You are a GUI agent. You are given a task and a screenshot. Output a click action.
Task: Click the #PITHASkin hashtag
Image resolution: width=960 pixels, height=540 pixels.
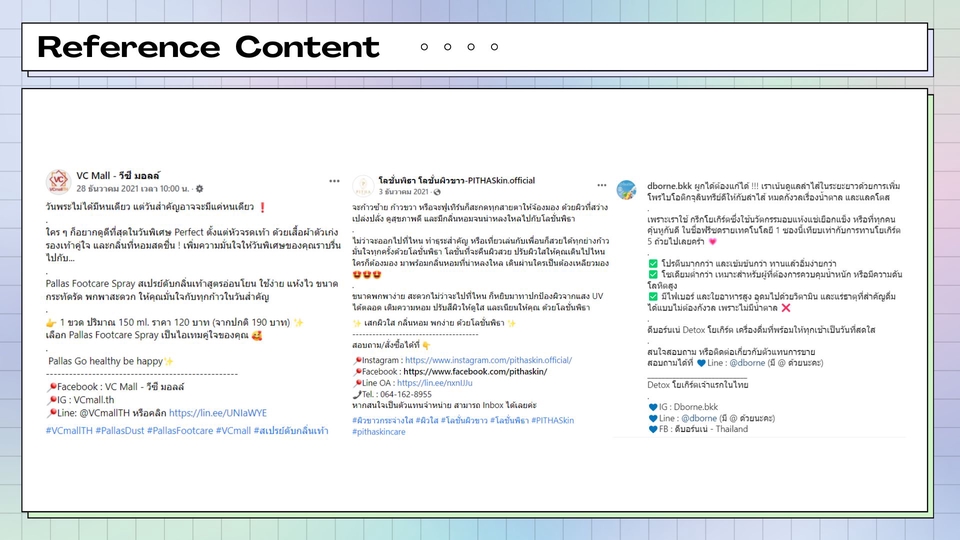(x=553, y=421)
